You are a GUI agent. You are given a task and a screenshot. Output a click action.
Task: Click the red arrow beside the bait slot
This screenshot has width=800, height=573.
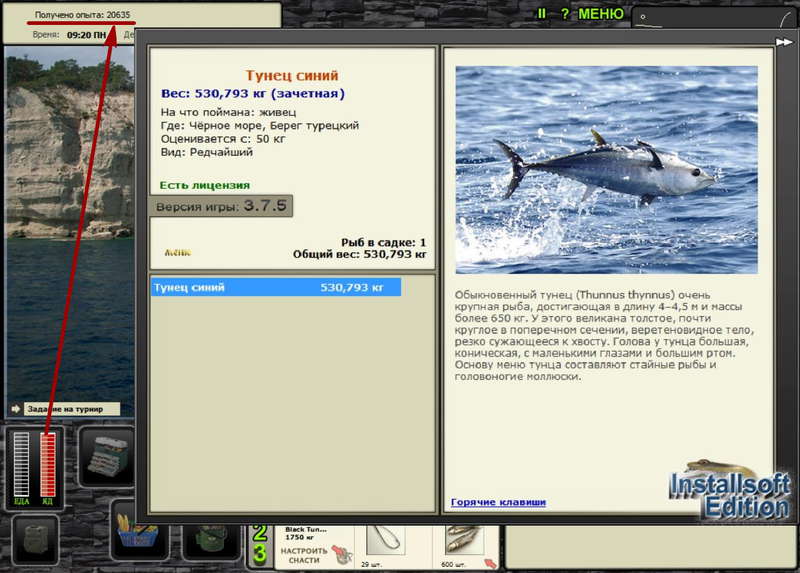pos(490,563)
